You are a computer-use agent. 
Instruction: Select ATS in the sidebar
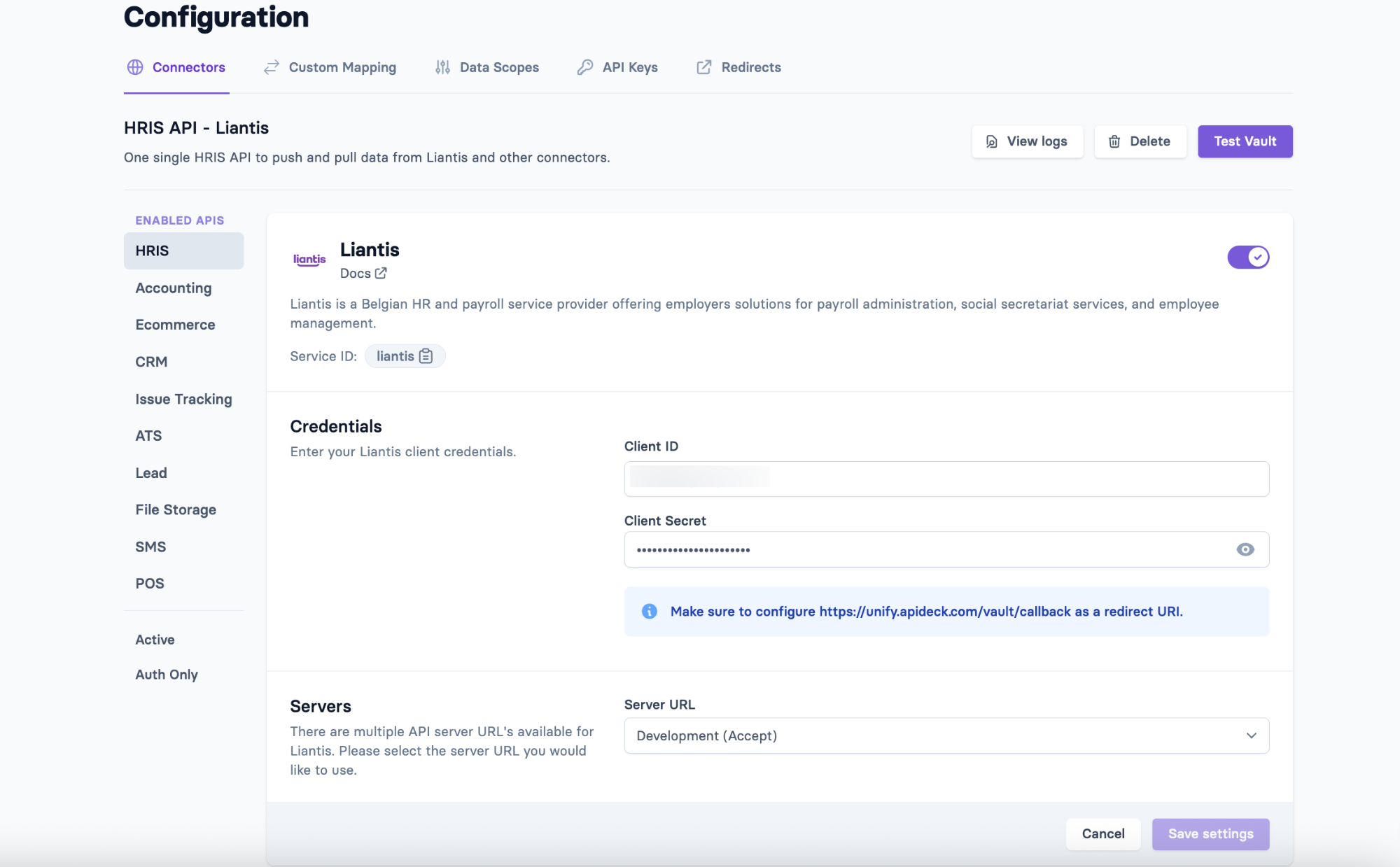[148, 435]
